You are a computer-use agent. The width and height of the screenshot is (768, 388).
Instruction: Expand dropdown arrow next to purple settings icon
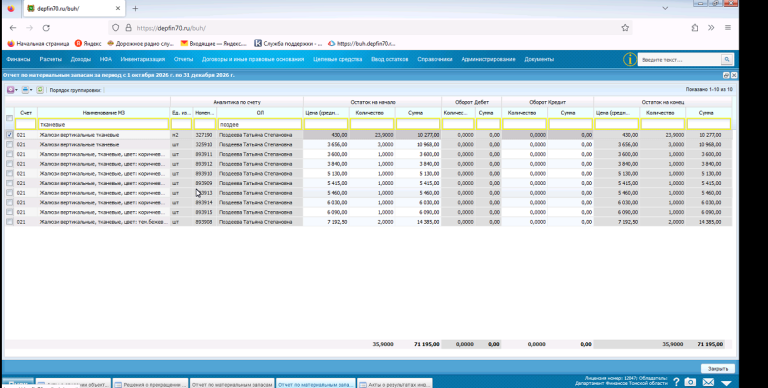(x=16, y=90)
